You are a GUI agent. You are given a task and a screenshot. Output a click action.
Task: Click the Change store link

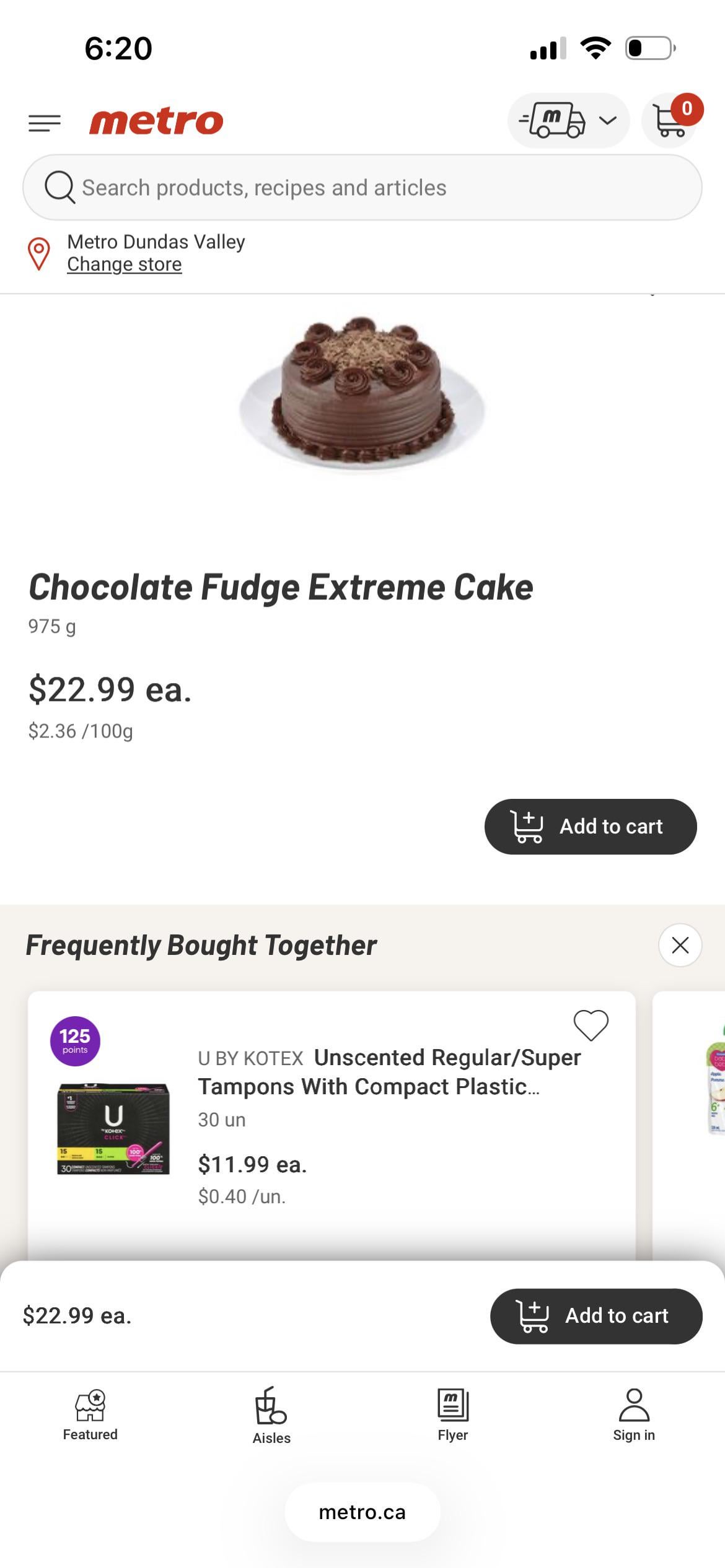124,264
